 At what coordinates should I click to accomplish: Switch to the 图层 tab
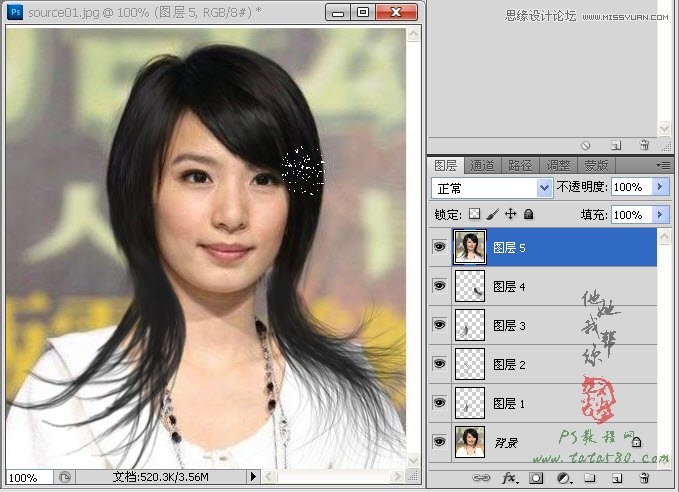tap(446, 165)
